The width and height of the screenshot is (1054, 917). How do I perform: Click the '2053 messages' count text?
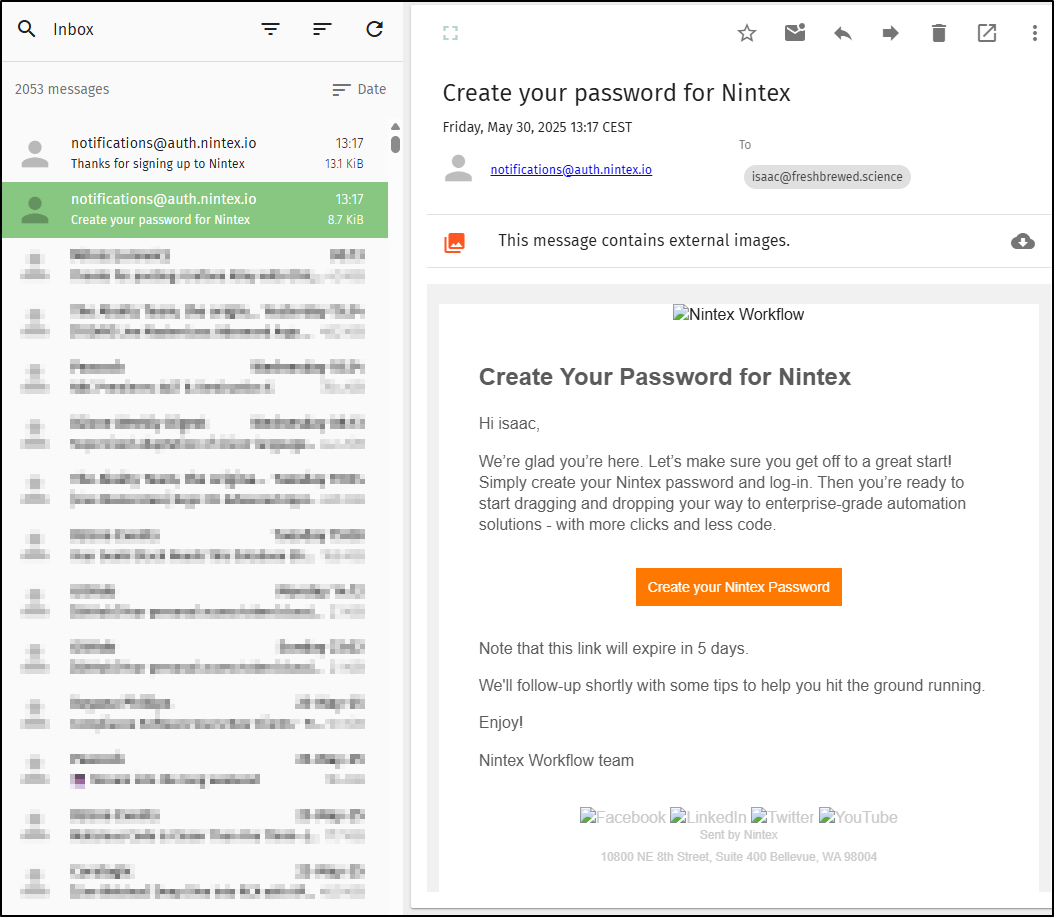[x=62, y=89]
